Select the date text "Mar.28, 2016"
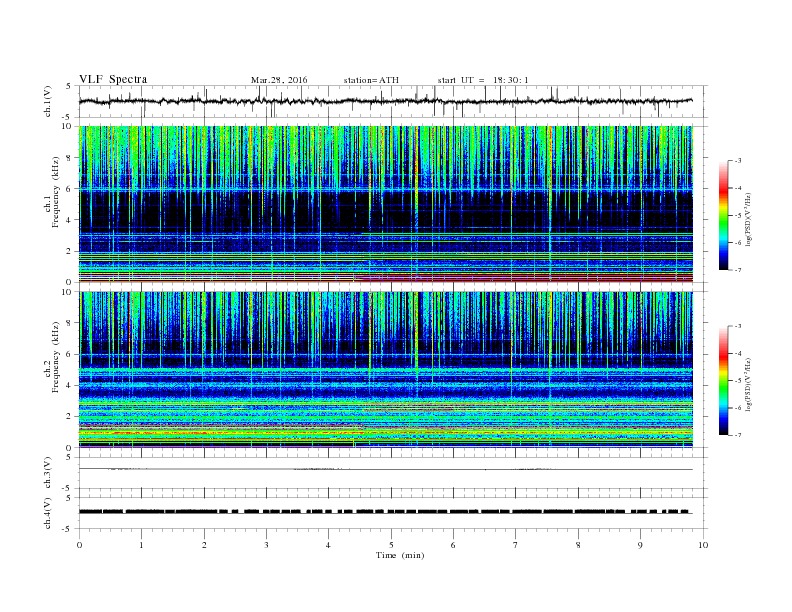 coord(279,80)
